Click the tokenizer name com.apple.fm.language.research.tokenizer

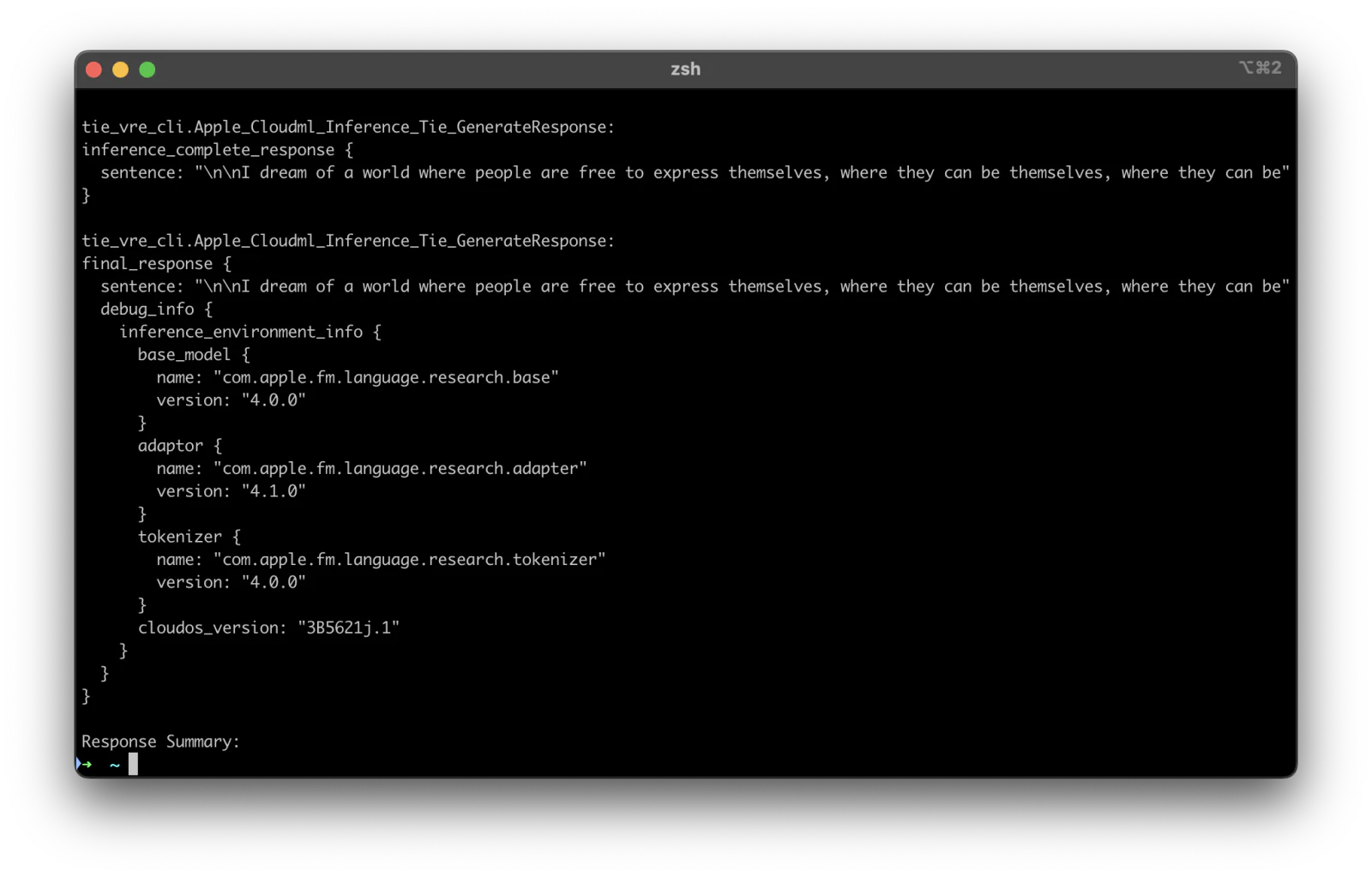pyautogui.click(x=409, y=560)
